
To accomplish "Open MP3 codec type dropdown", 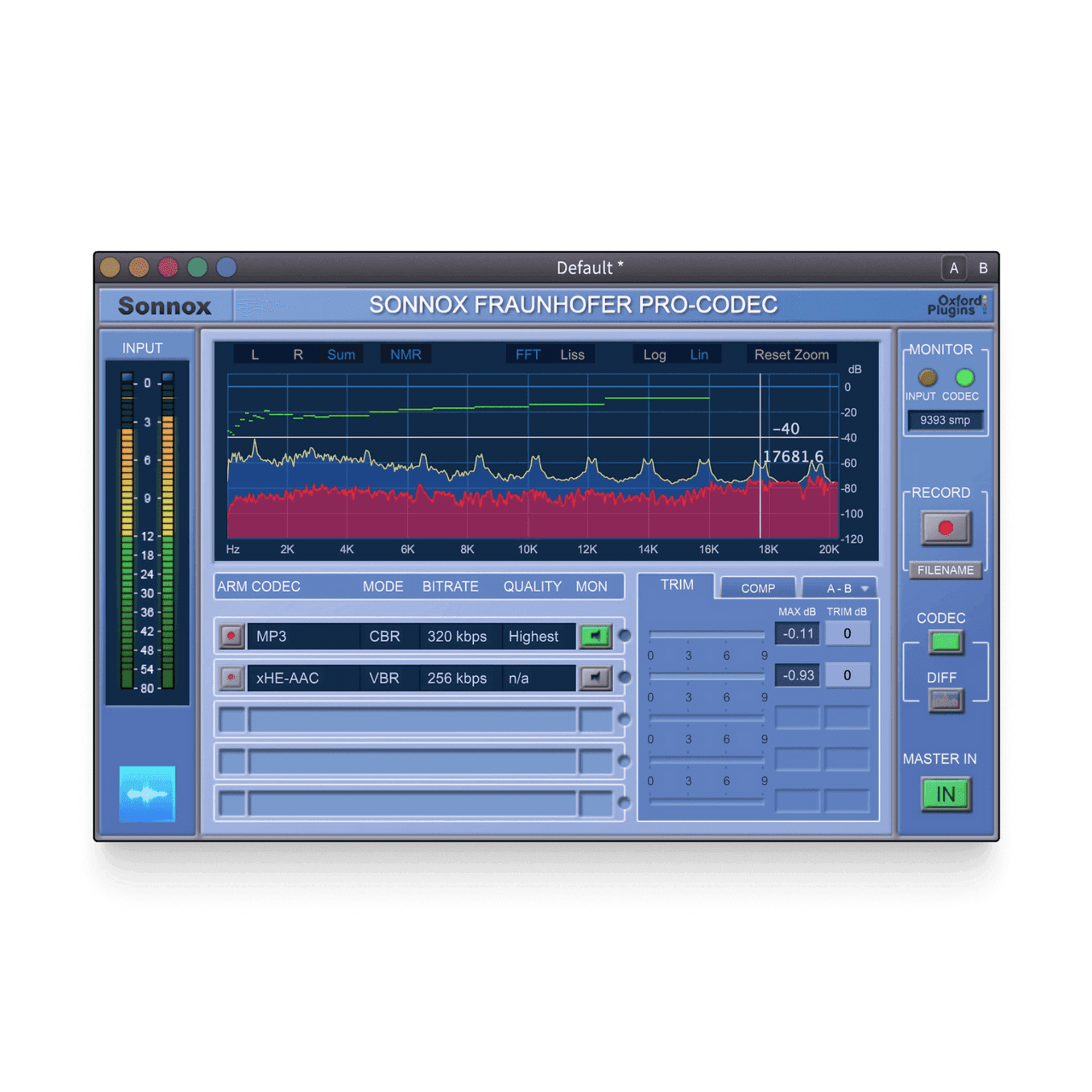I will (303, 636).
